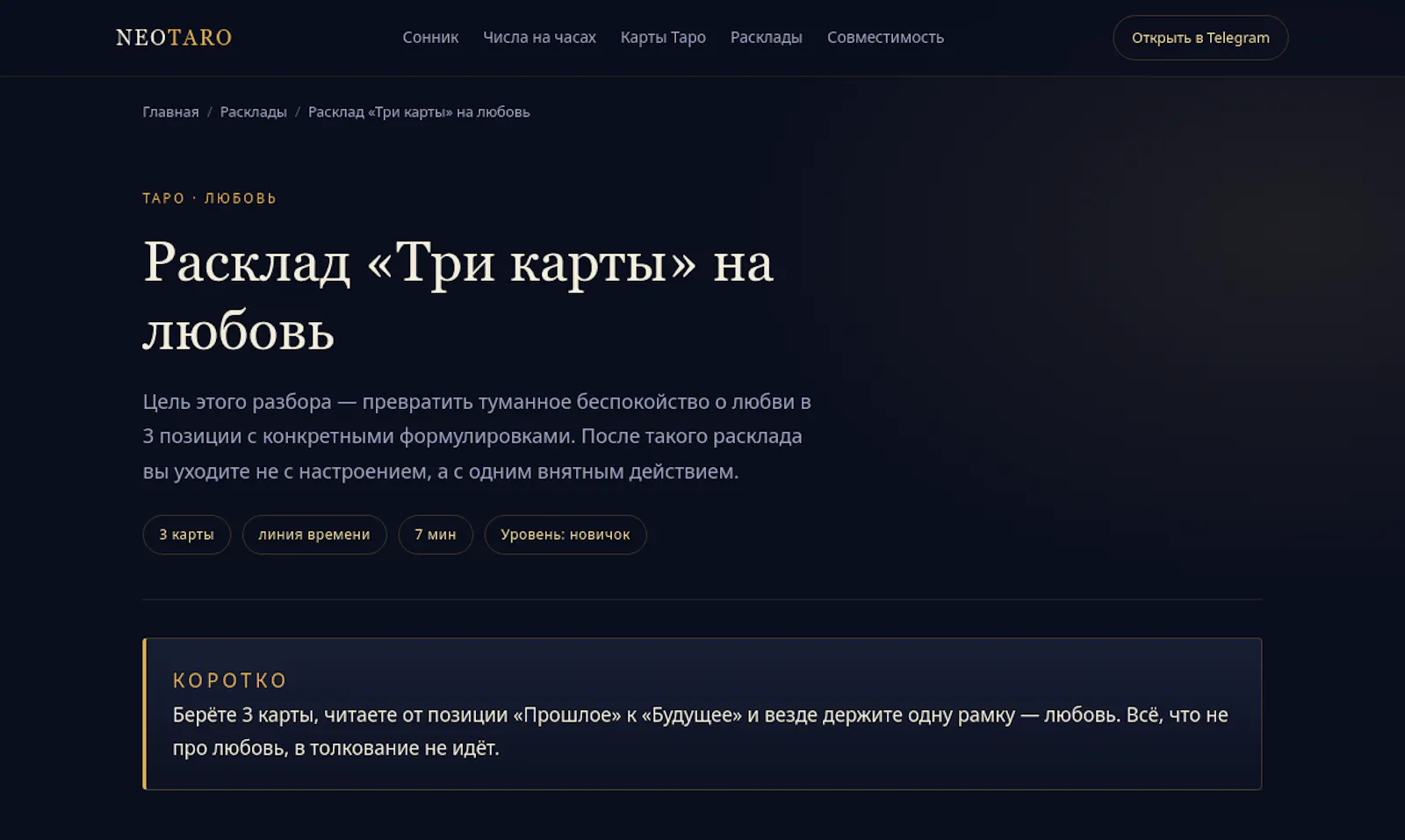Open the Сонник menu item
Image resolution: width=1405 pixels, height=840 pixels.
(x=430, y=38)
